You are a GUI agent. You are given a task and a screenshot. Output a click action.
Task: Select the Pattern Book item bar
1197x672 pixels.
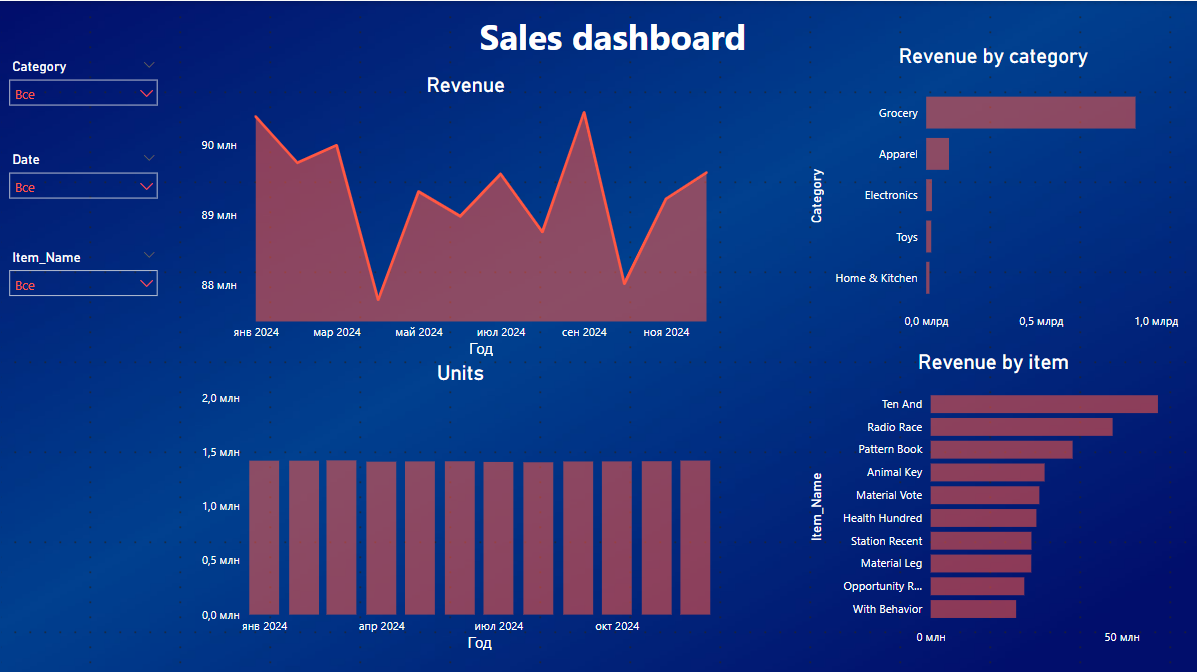(x=1002, y=449)
